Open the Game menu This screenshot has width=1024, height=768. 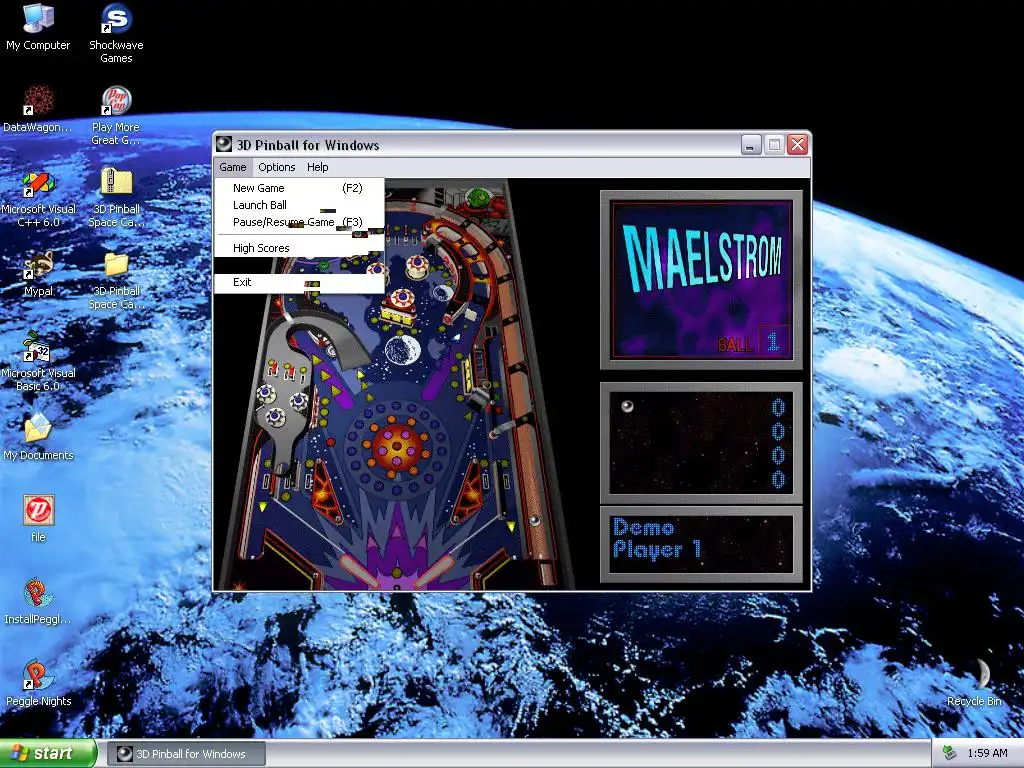coord(232,167)
